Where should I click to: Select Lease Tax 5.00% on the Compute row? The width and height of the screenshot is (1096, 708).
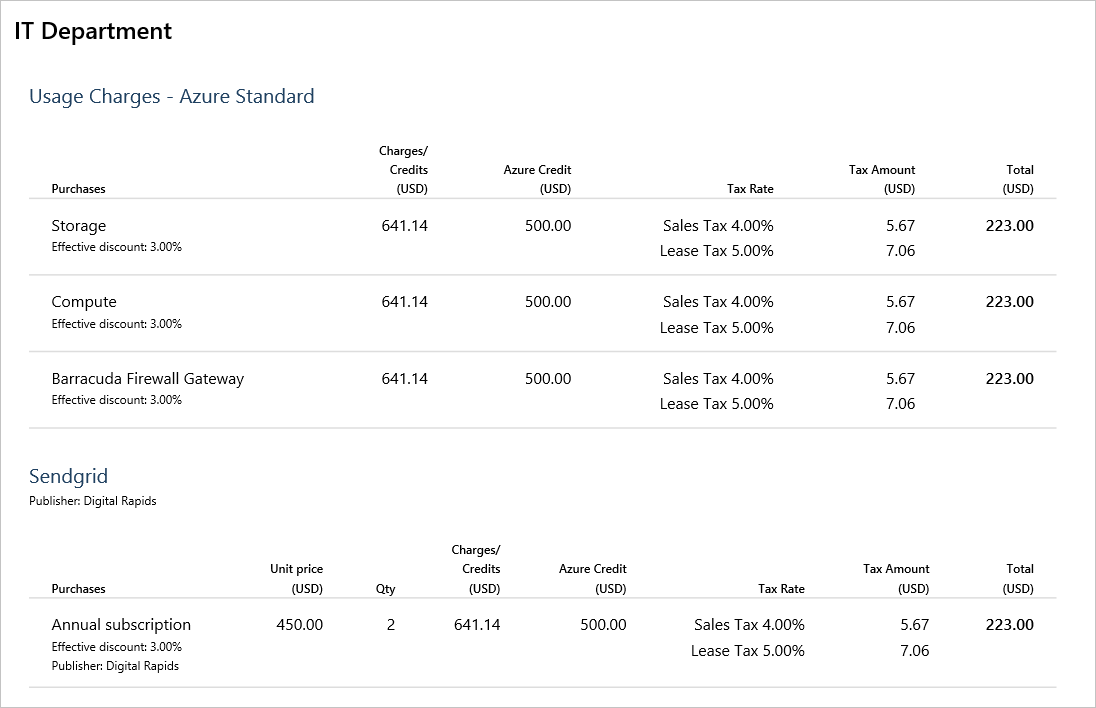716,327
